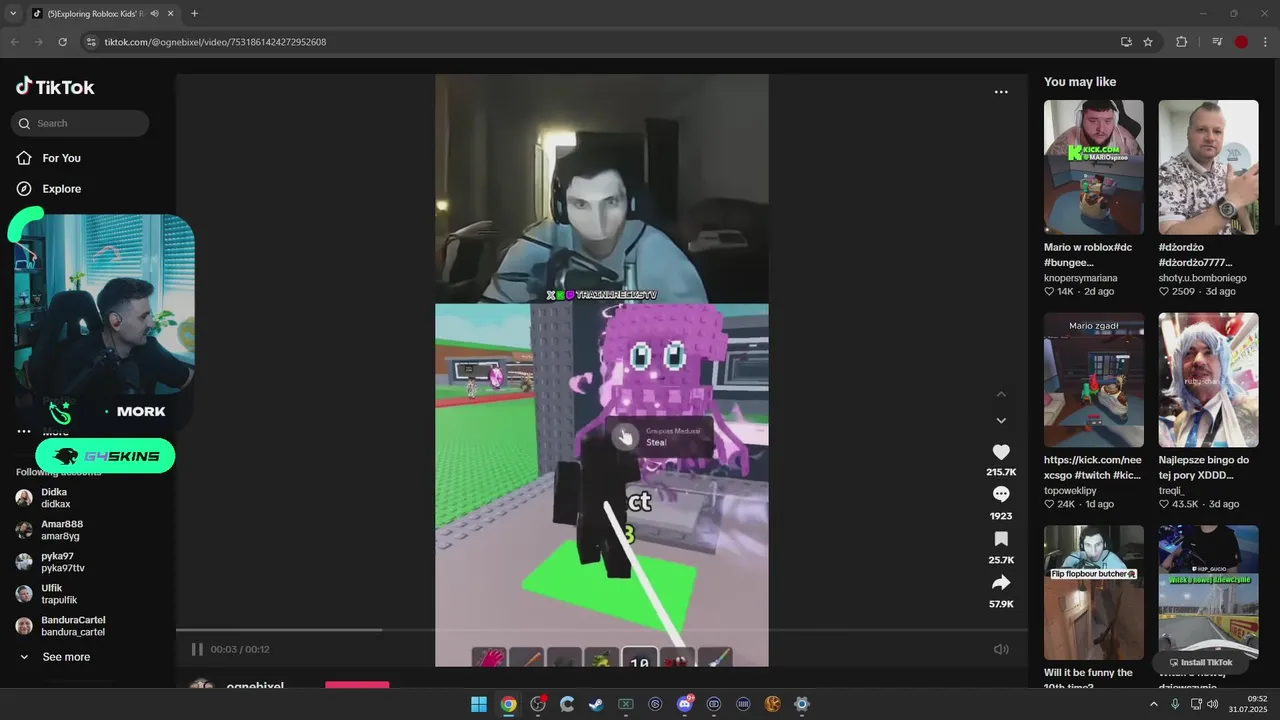Toggle the video player volume icon
This screenshot has width=1280, height=720.
1001,649
